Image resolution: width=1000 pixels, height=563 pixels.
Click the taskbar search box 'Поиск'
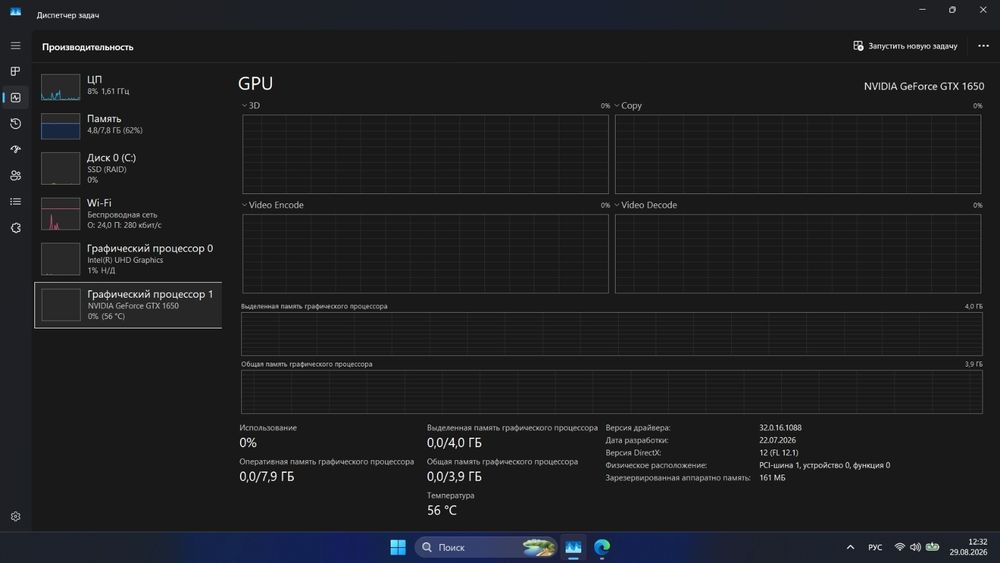(x=487, y=547)
